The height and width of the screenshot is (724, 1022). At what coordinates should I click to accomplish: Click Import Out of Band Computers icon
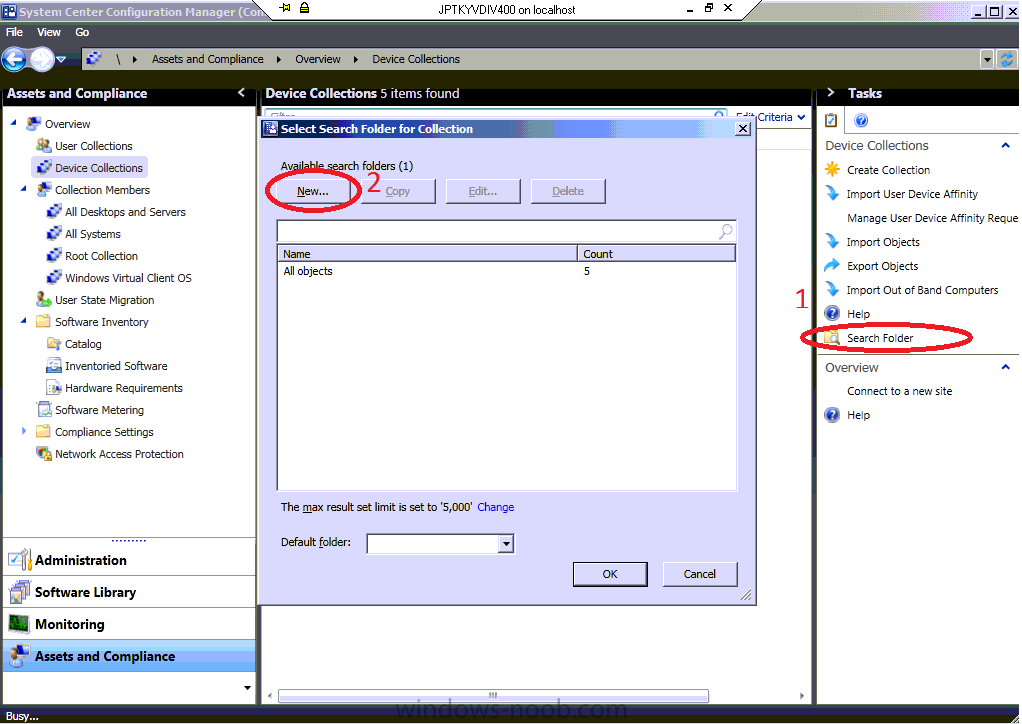(x=832, y=290)
